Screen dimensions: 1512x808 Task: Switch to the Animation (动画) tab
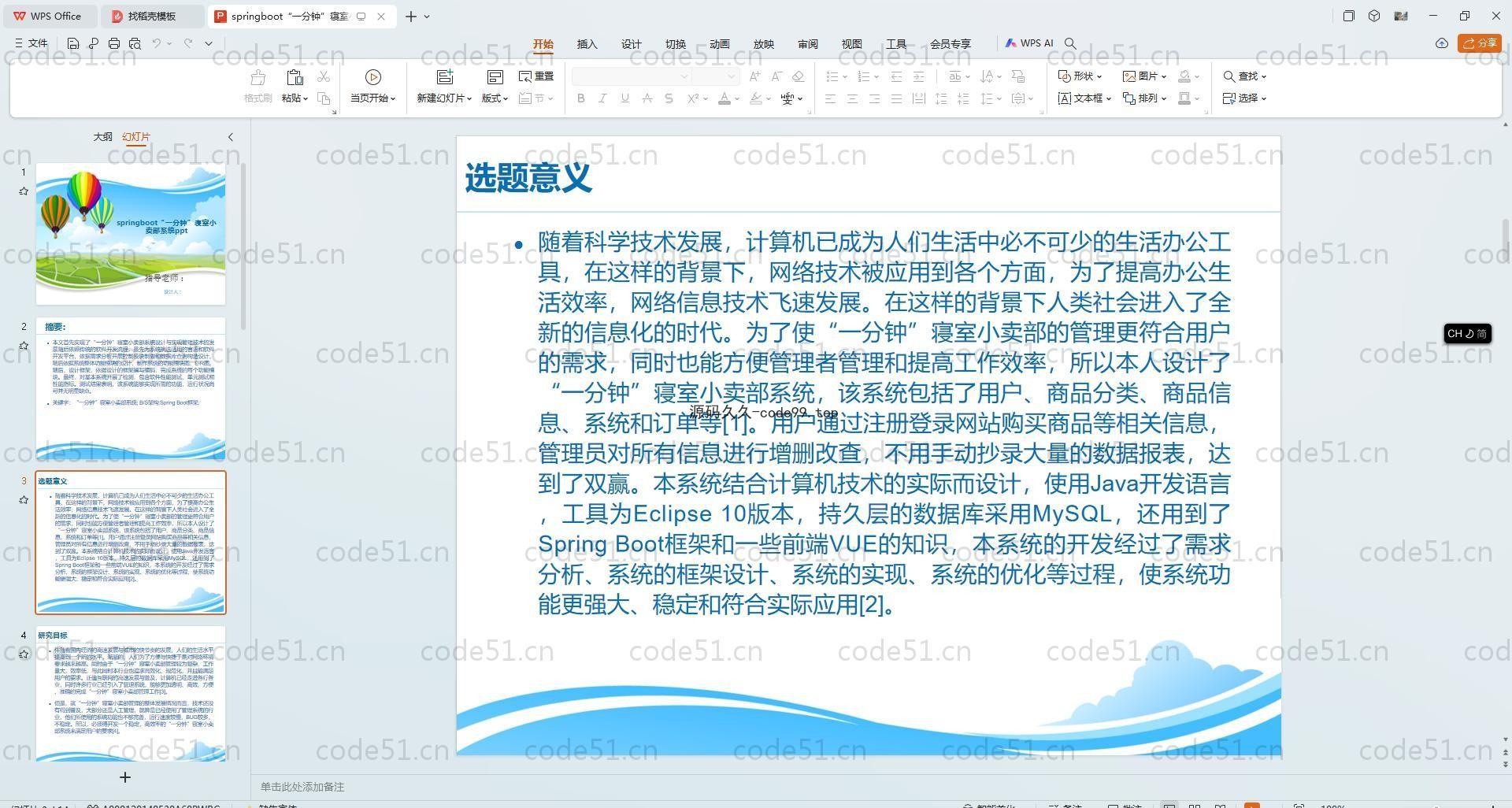click(x=720, y=44)
